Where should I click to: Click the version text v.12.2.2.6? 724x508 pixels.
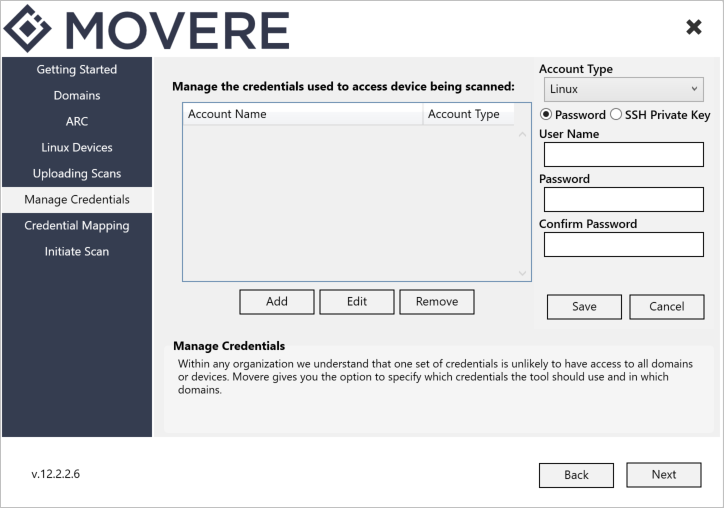click(55, 474)
